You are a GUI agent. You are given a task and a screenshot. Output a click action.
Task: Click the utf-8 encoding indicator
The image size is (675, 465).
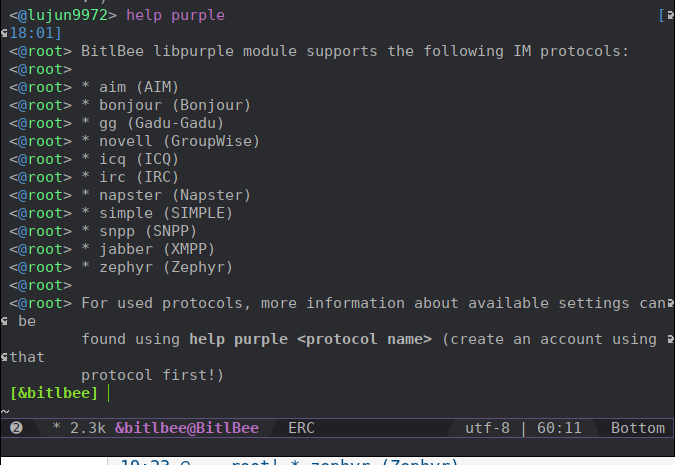coord(487,428)
